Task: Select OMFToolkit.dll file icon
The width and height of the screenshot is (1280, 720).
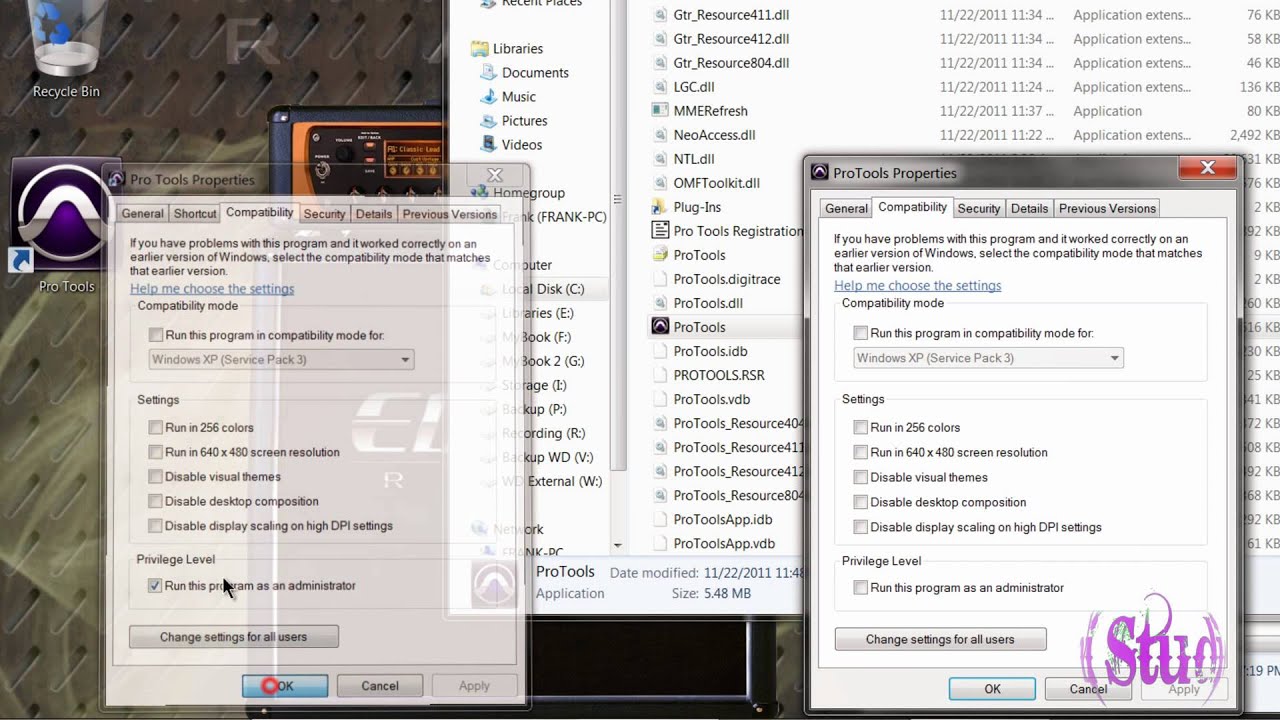Action: click(x=660, y=183)
